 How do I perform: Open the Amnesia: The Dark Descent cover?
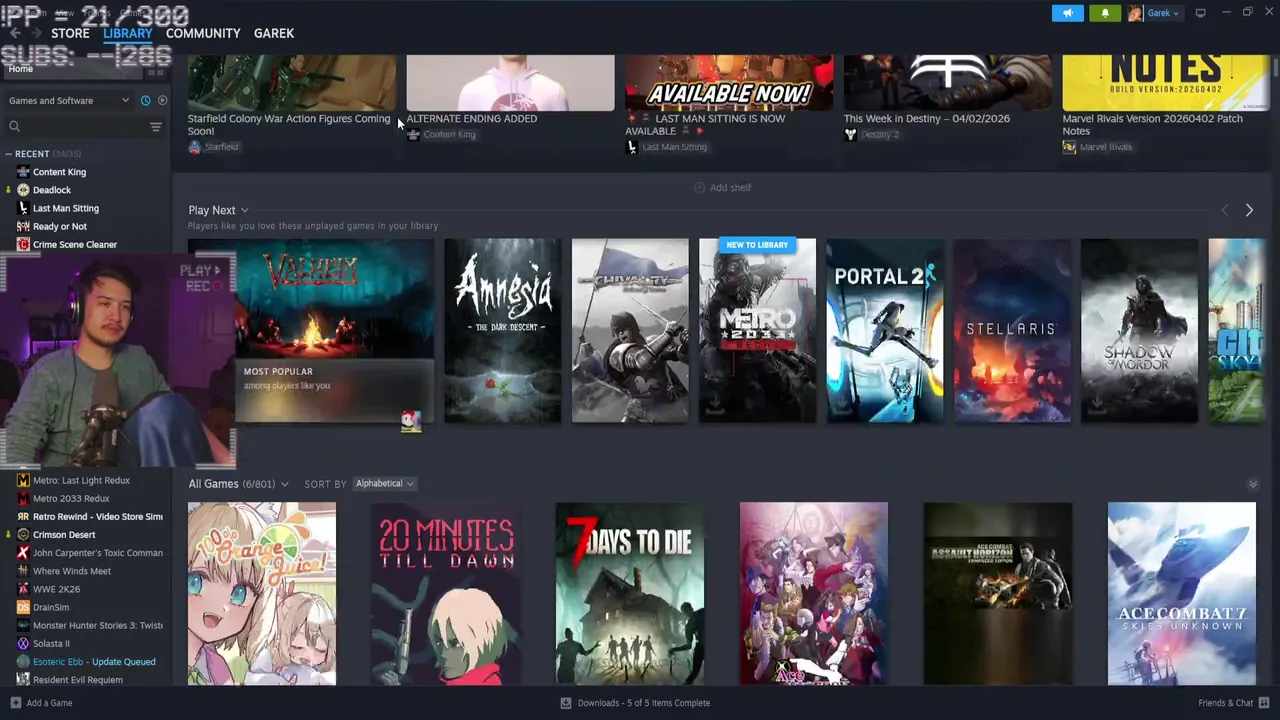click(502, 330)
